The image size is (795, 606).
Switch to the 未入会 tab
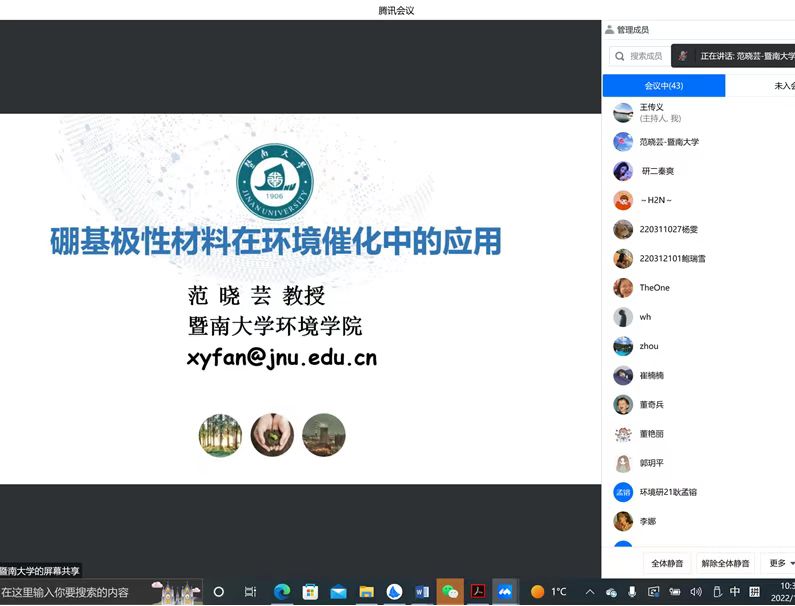click(x=782, y=86)
